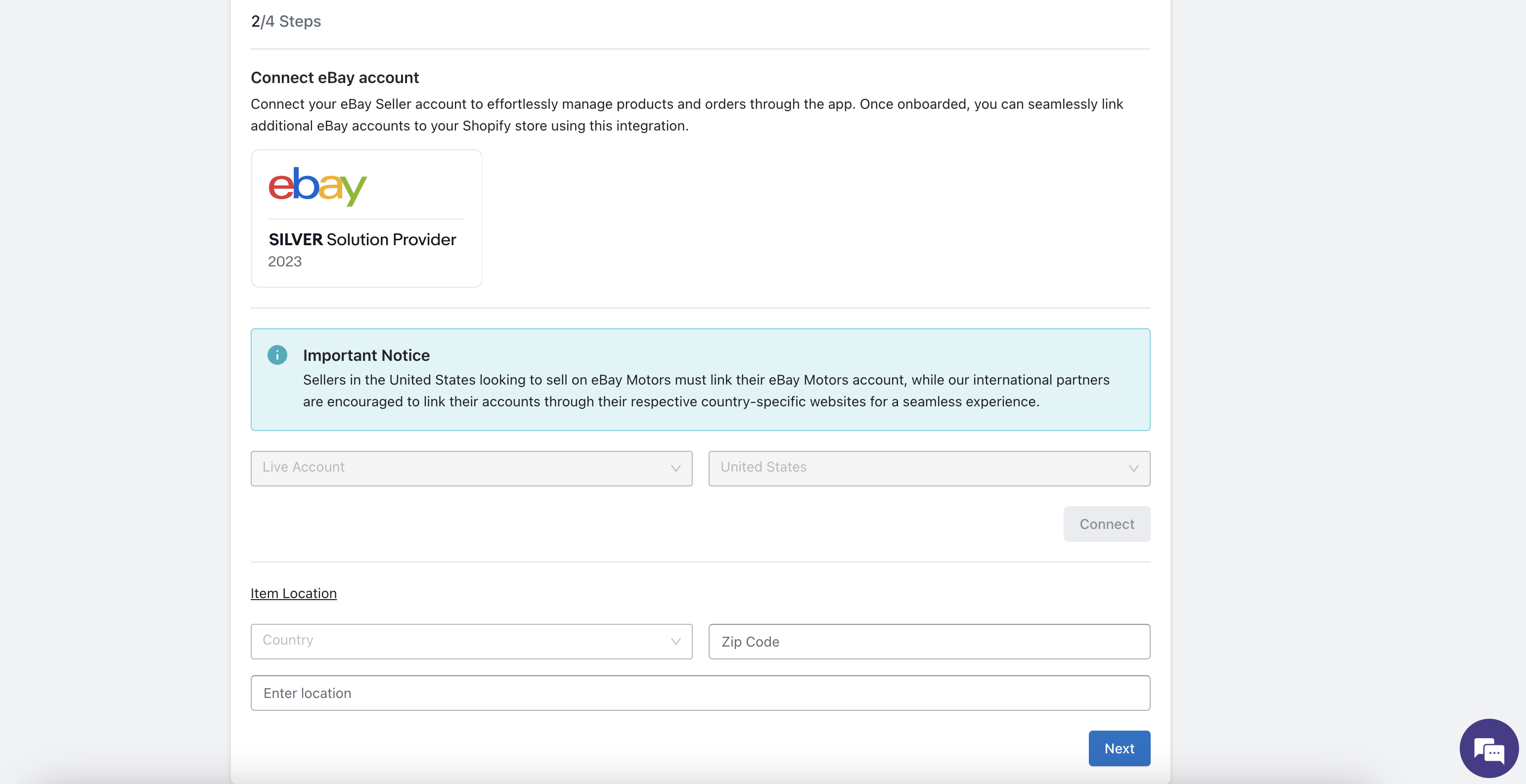Click the blue Next button
Screen dimensions: 1526x784
[x=1119, y=748]
